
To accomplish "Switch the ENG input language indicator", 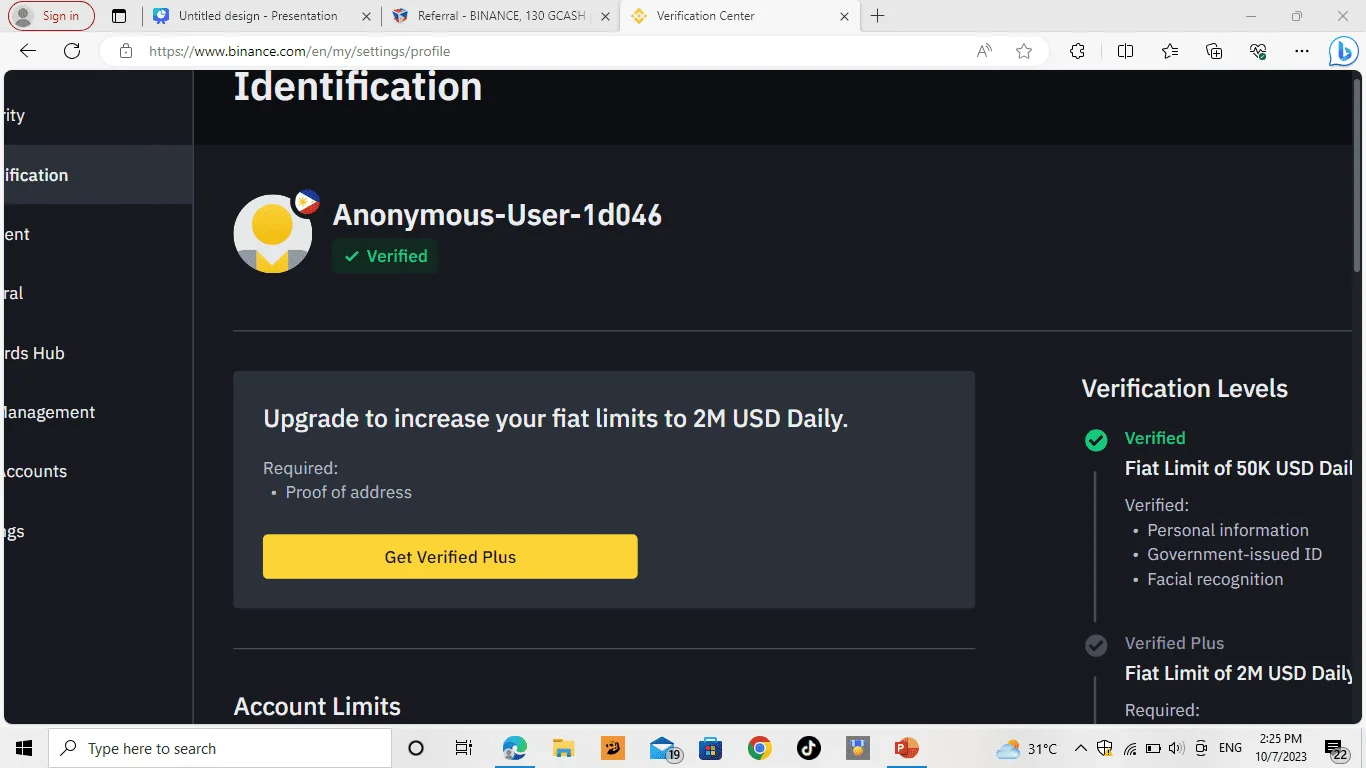I will pyautogui.click(x=1230, y=748).
